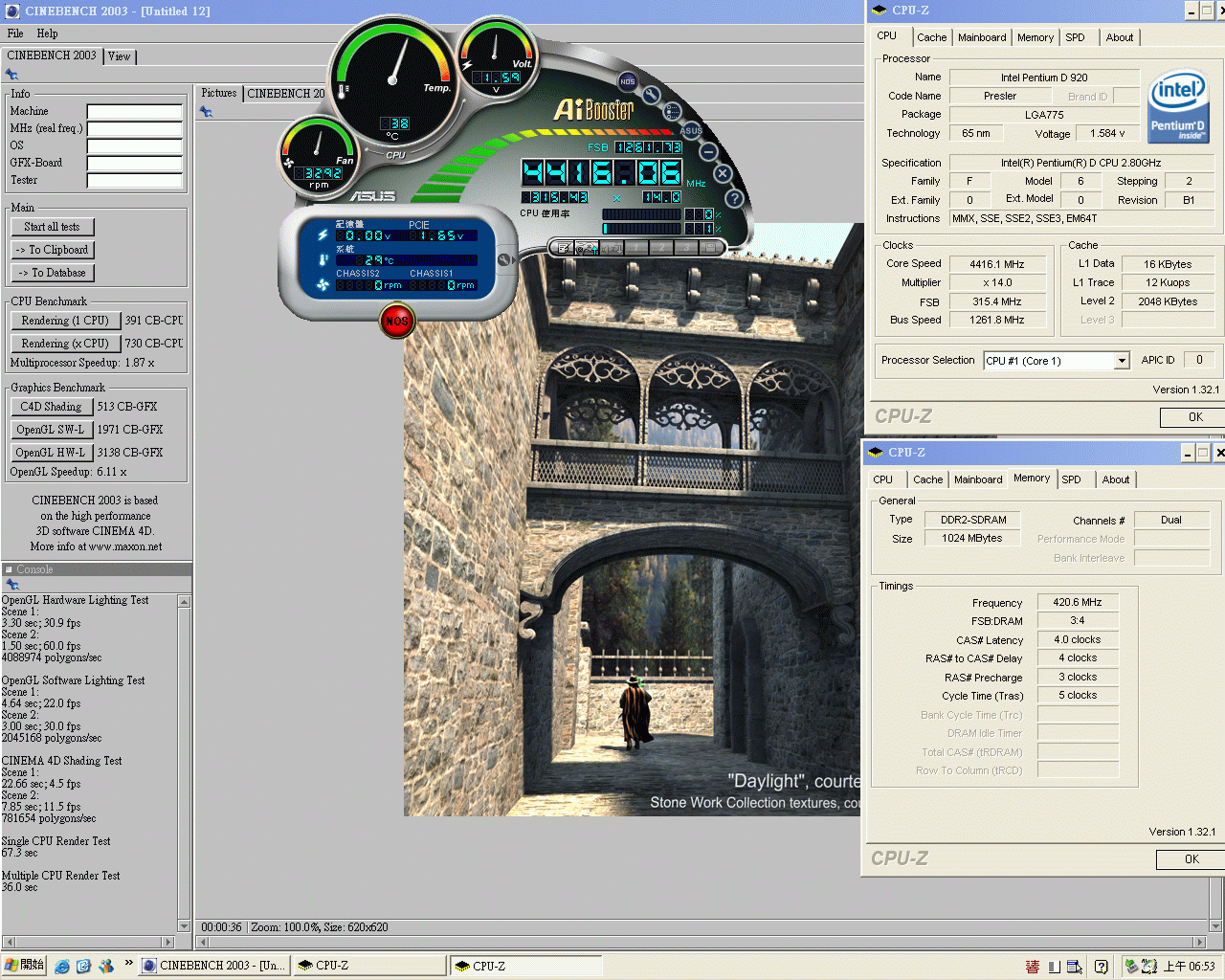Open AiBooster wrench settings icon
The height and width of the screenshot is (980, 1225).
[652, 95]
